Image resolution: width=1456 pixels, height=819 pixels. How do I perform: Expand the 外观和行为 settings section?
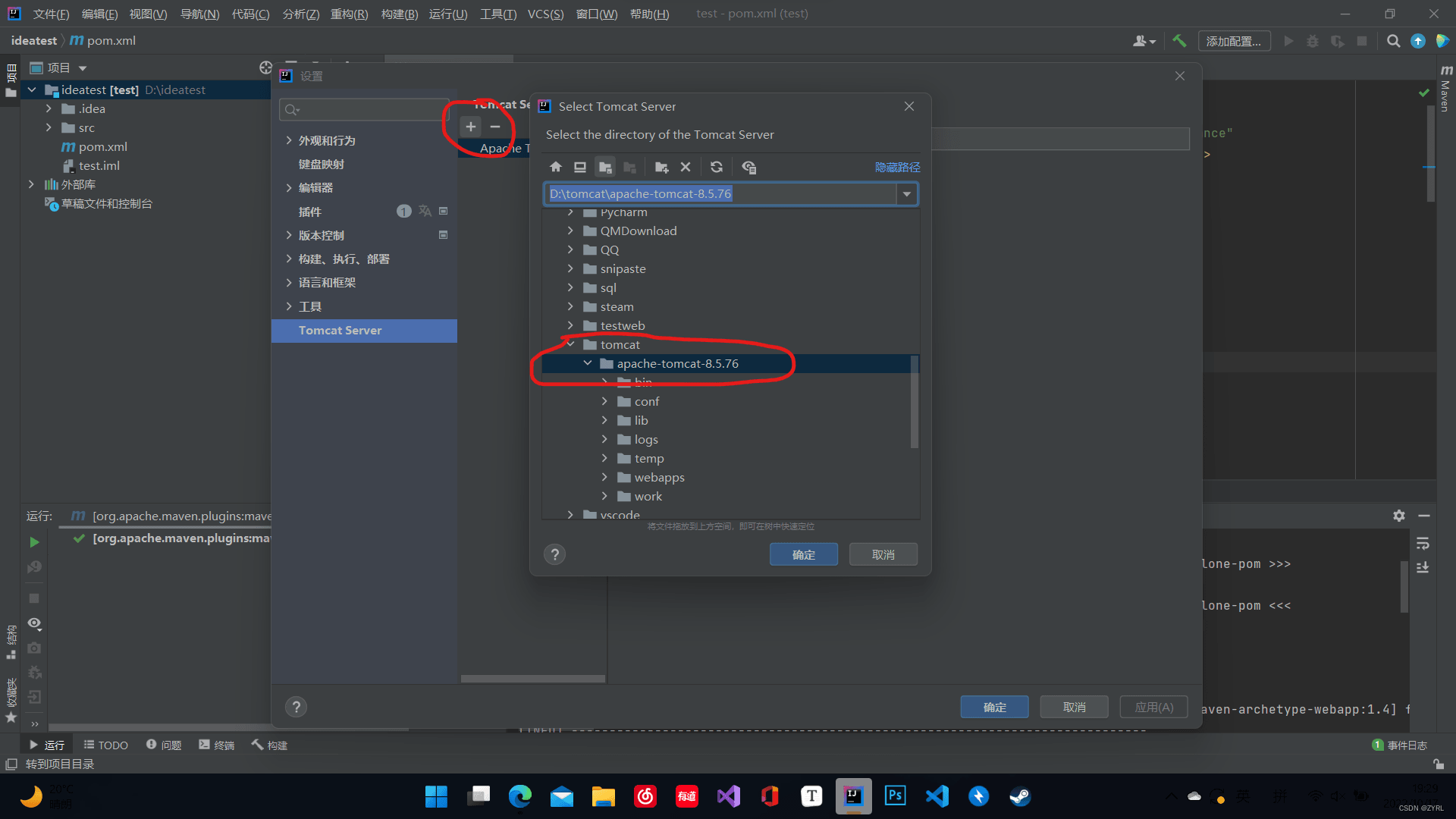tap(289, 140)
